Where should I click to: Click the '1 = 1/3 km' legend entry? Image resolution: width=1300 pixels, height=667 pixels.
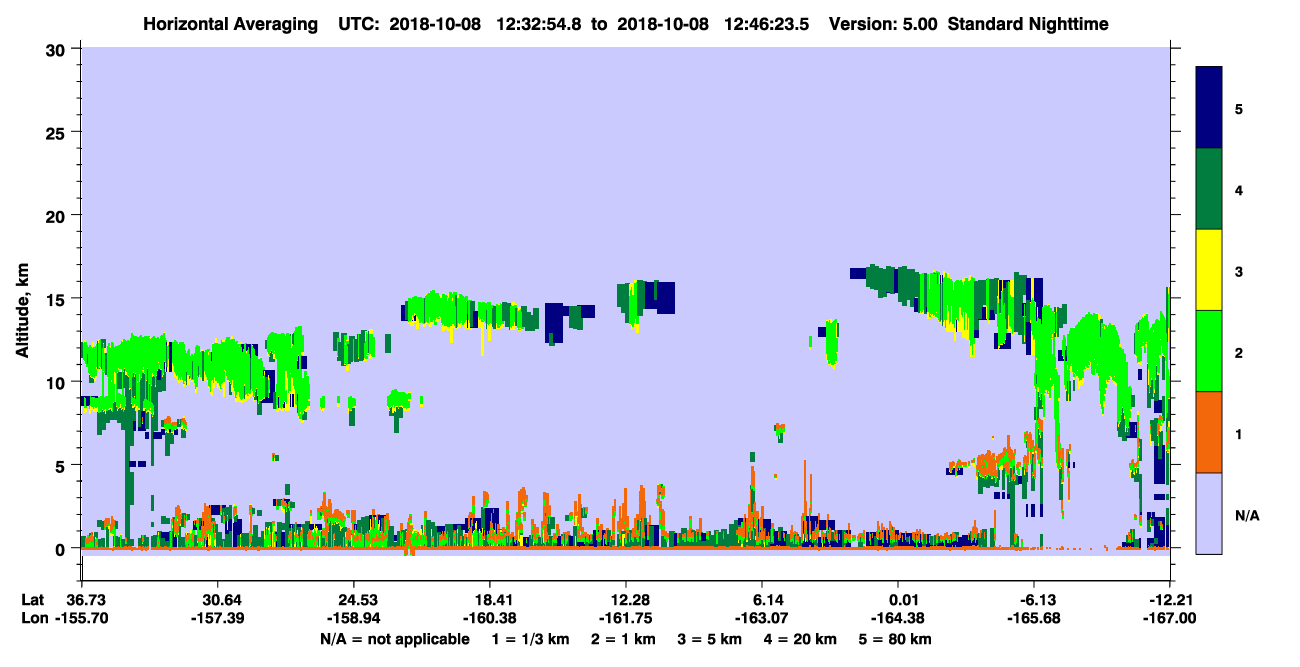(532, 639)
